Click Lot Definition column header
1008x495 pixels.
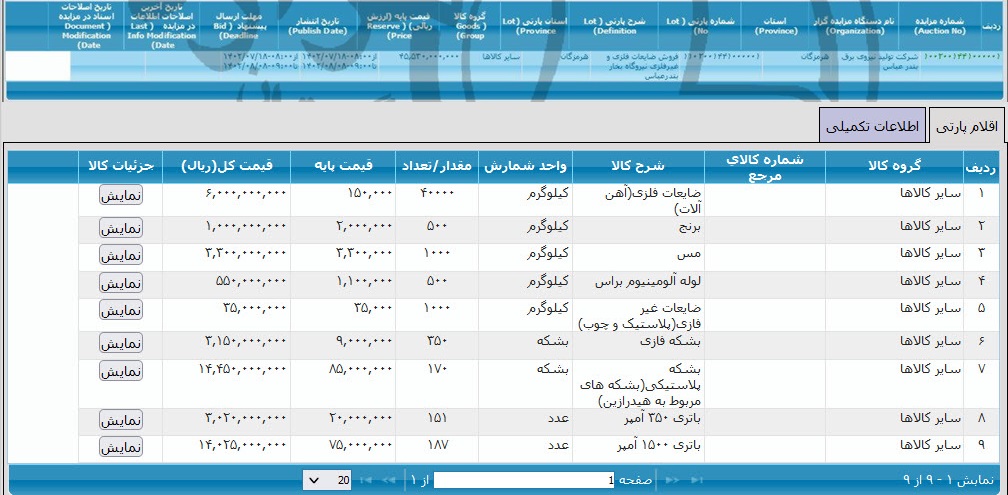click(616, 26)
